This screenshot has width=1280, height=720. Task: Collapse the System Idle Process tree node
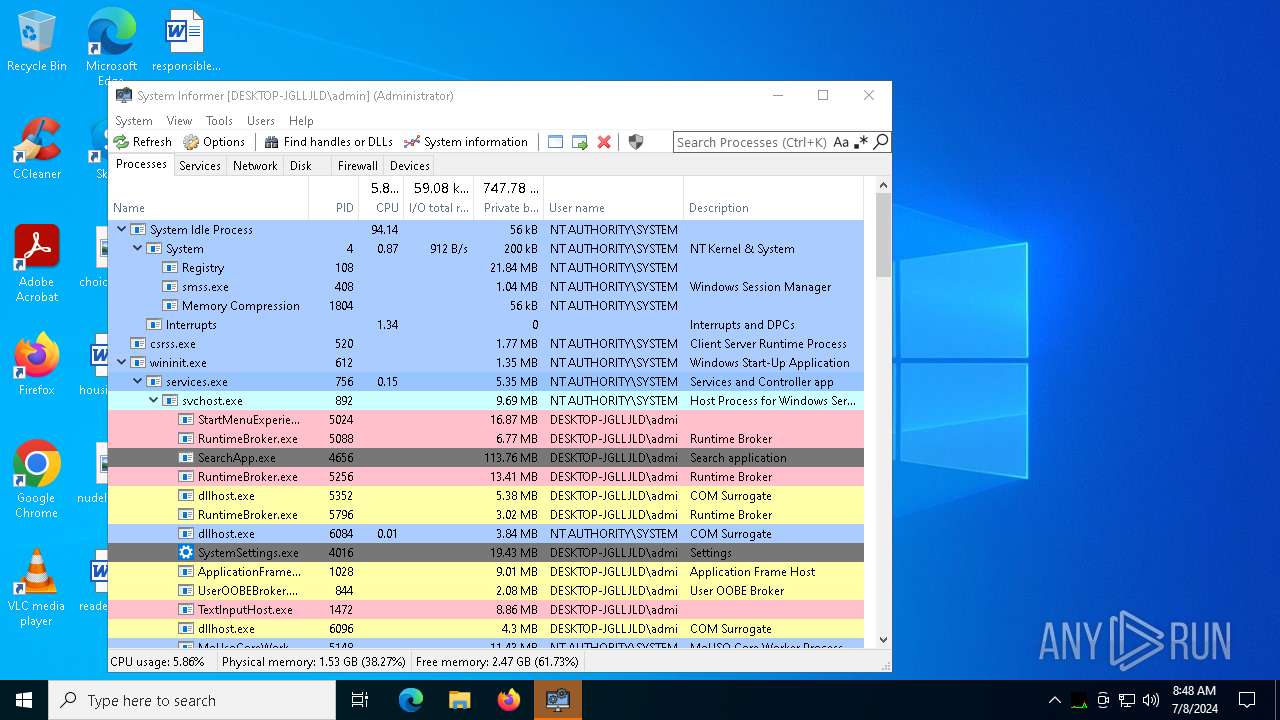[x=122, y=230]
